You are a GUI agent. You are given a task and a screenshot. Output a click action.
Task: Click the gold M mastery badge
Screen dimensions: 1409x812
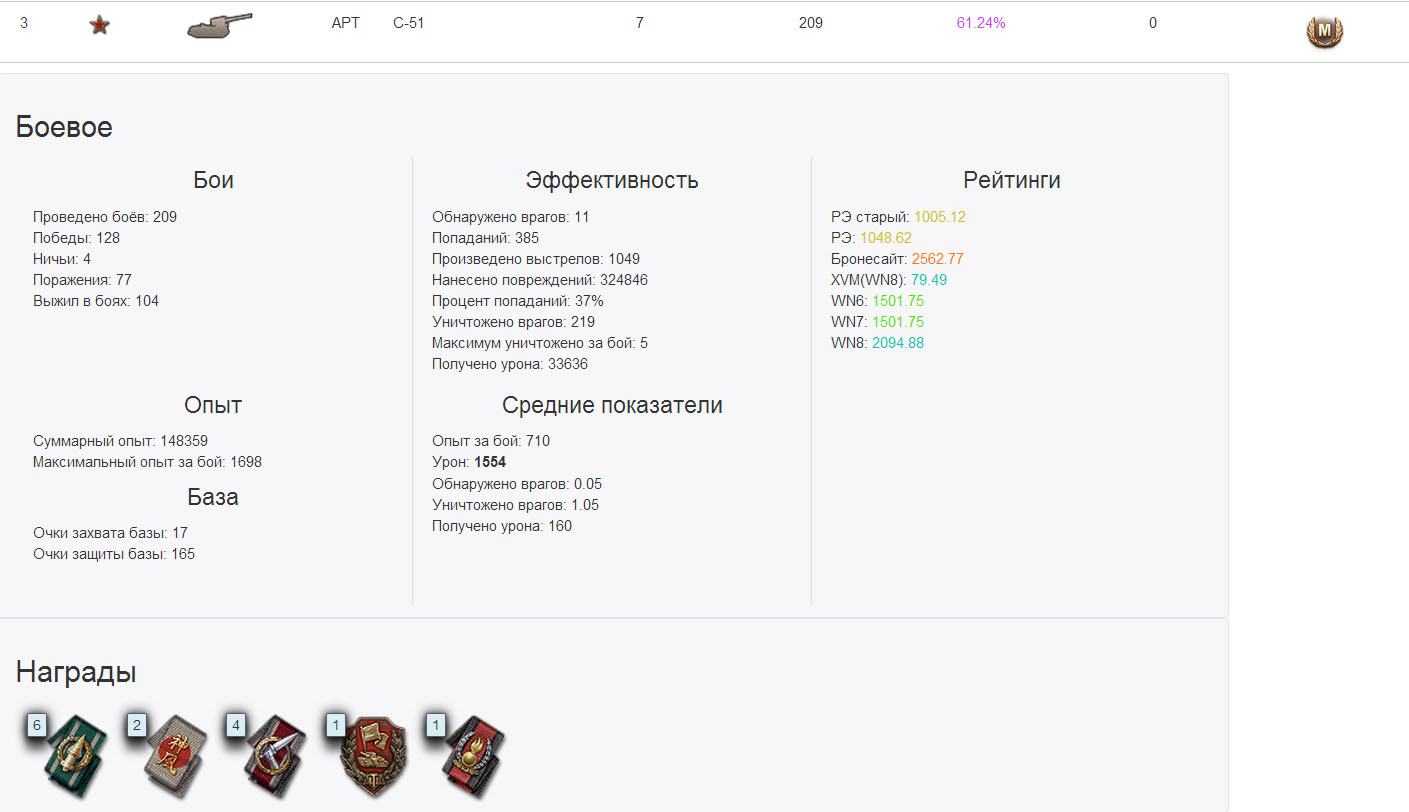[x=1325, y=32]
